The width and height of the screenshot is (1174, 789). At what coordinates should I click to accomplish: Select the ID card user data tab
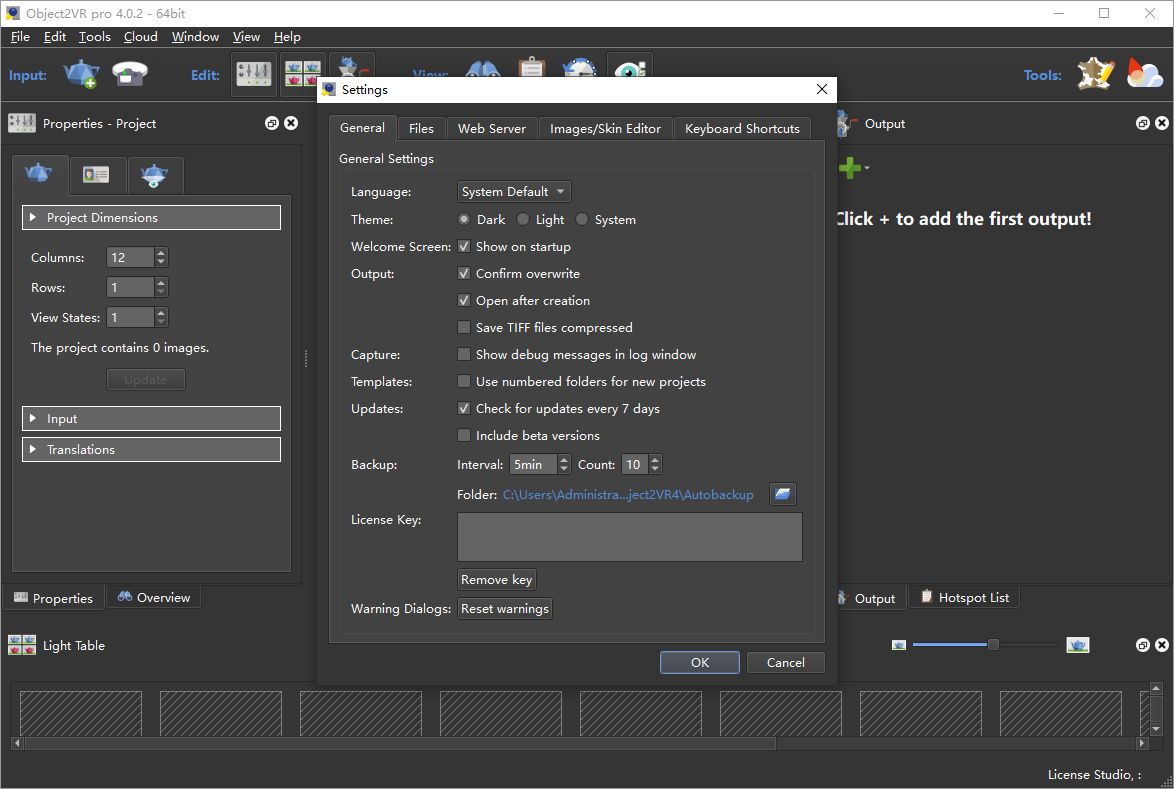click(96, 175)
